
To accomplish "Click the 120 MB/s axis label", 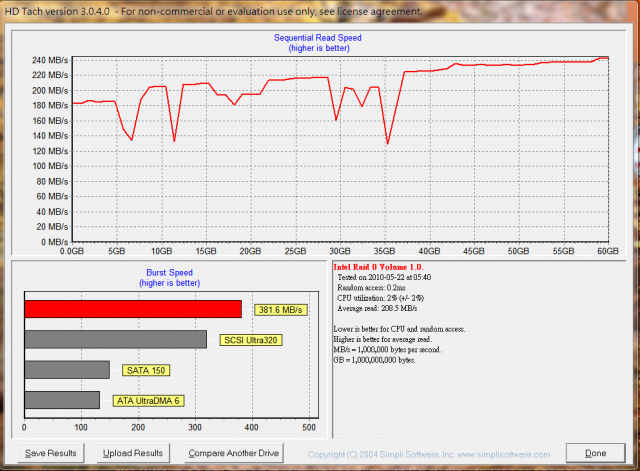I will (50, 151).
